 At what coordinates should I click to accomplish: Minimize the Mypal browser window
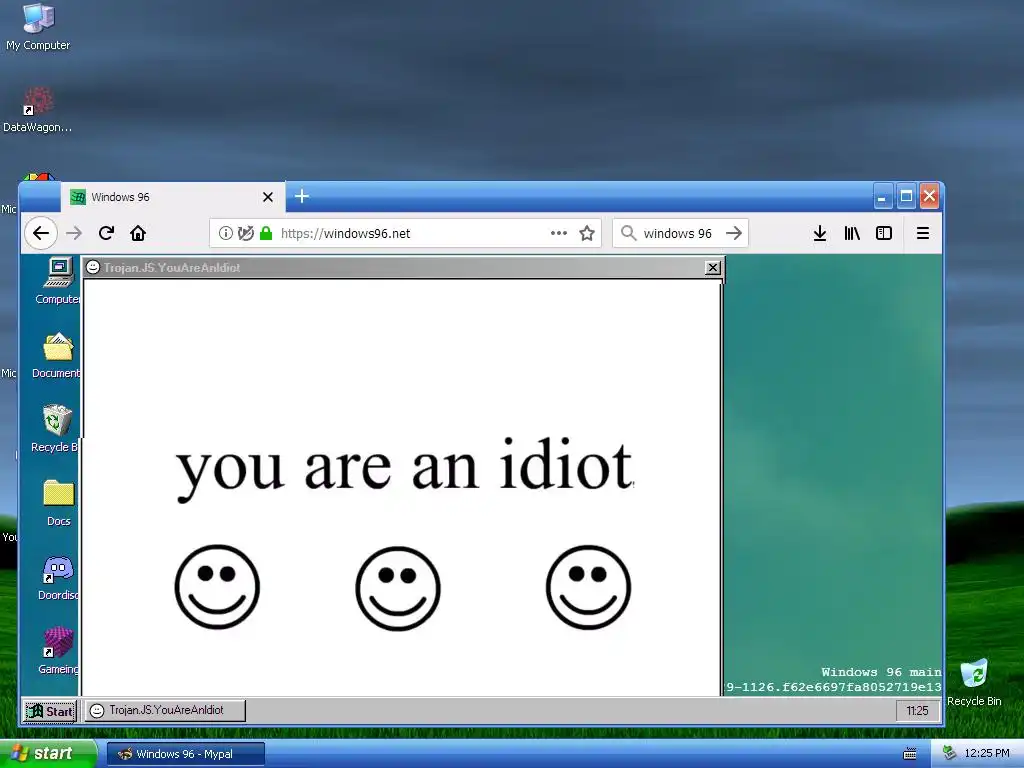(882, 196)
